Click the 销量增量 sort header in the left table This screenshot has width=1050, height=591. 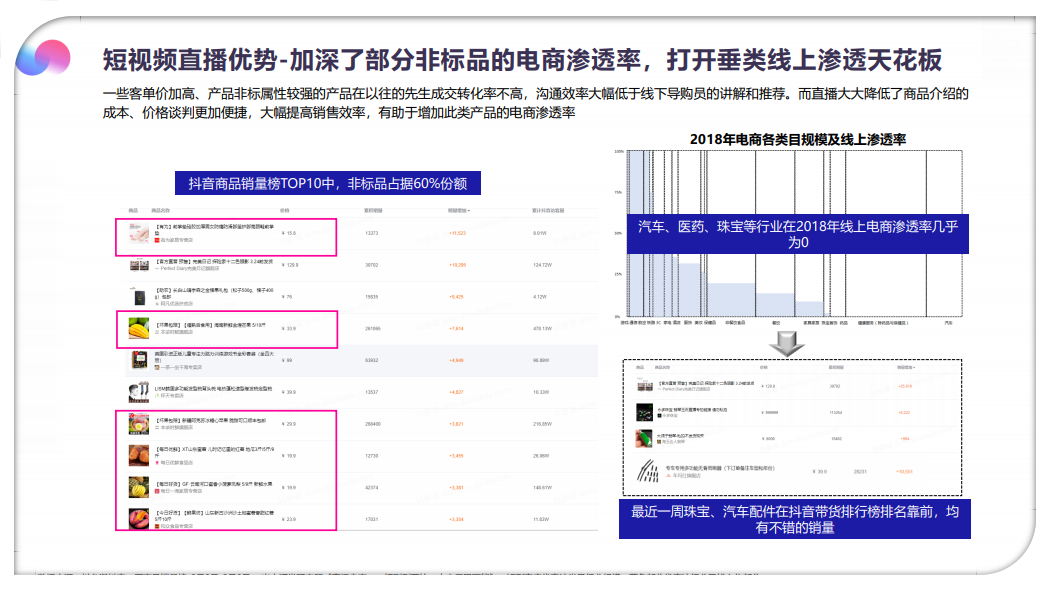coord(458,211)
